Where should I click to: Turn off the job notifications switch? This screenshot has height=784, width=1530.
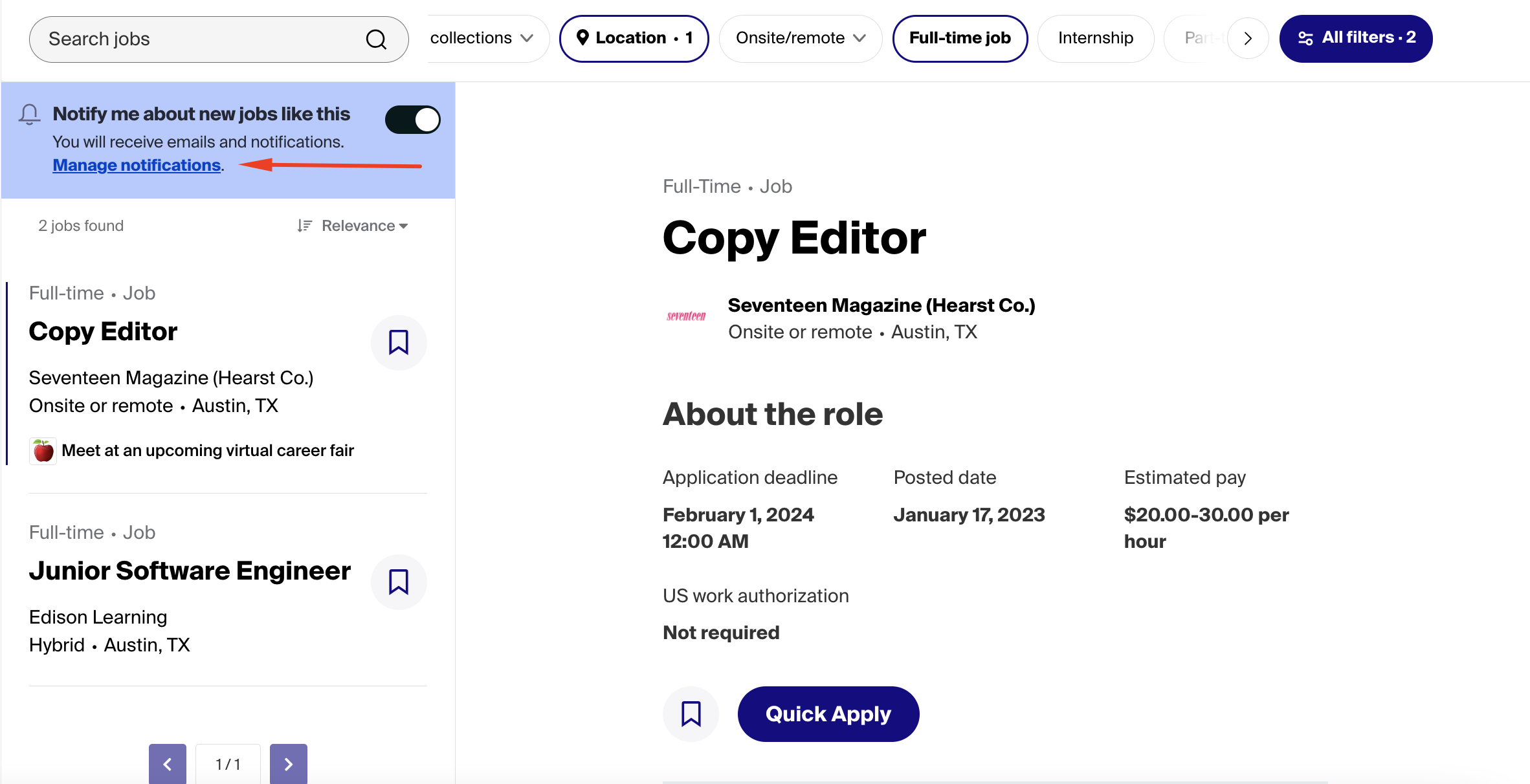[x=412, y=120]
